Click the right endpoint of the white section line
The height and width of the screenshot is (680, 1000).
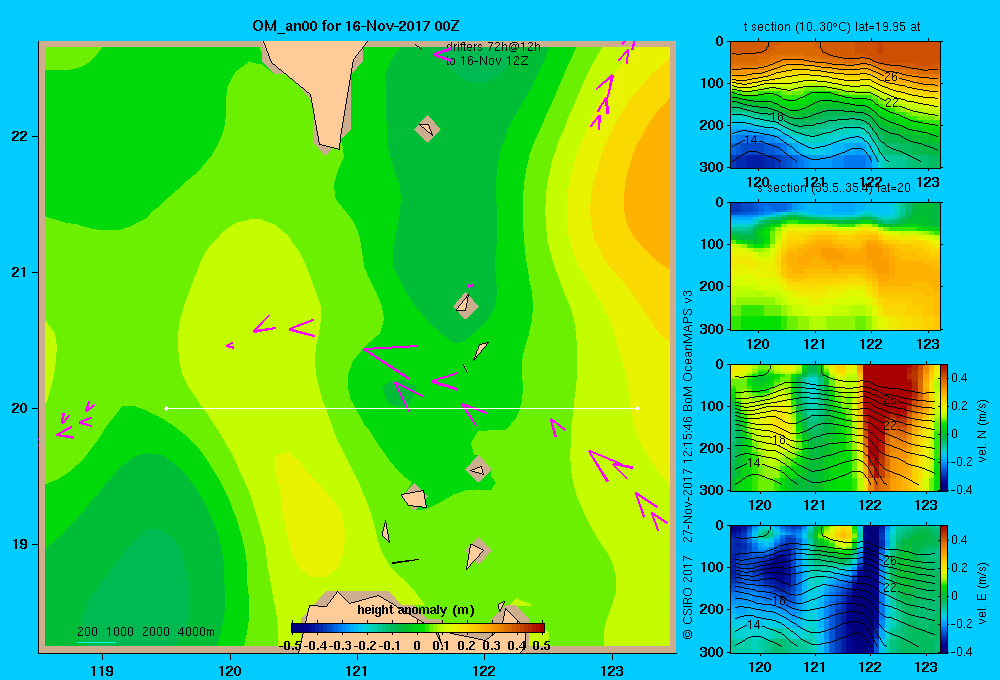click(638, 408)
